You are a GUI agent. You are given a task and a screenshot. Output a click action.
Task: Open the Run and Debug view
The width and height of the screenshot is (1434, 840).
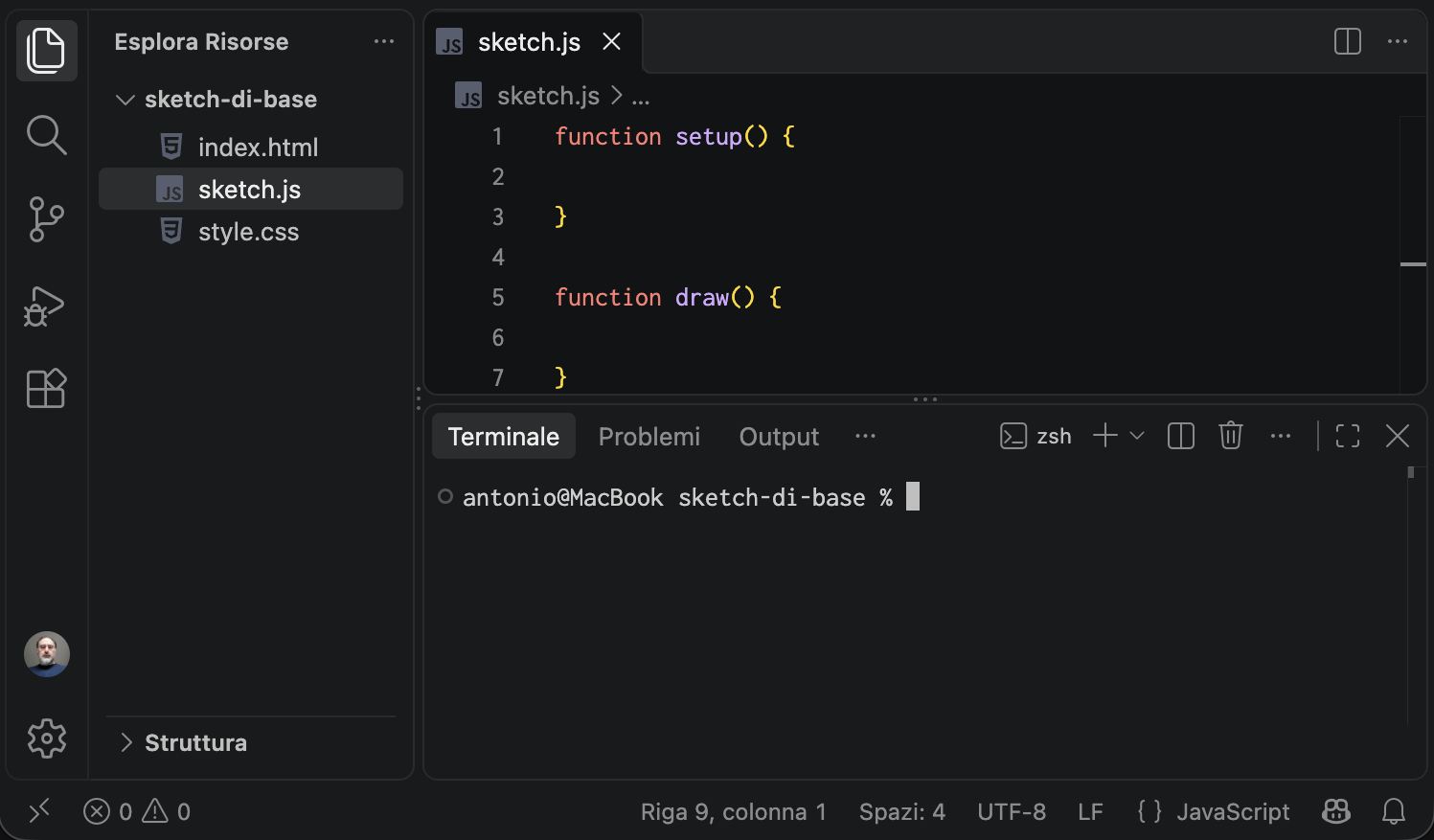[x=45, y=306]
